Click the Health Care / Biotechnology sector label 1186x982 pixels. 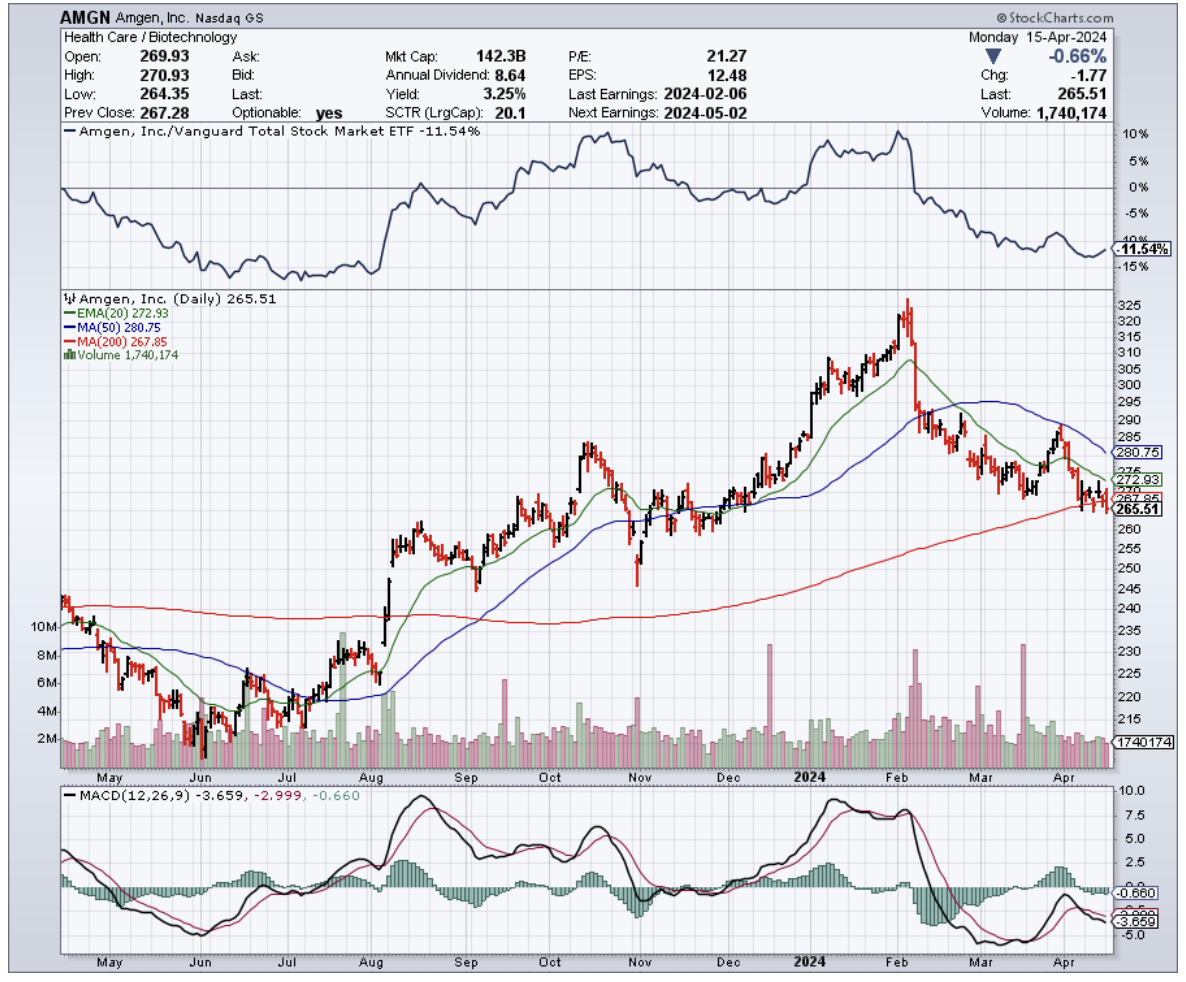(150, 37)
